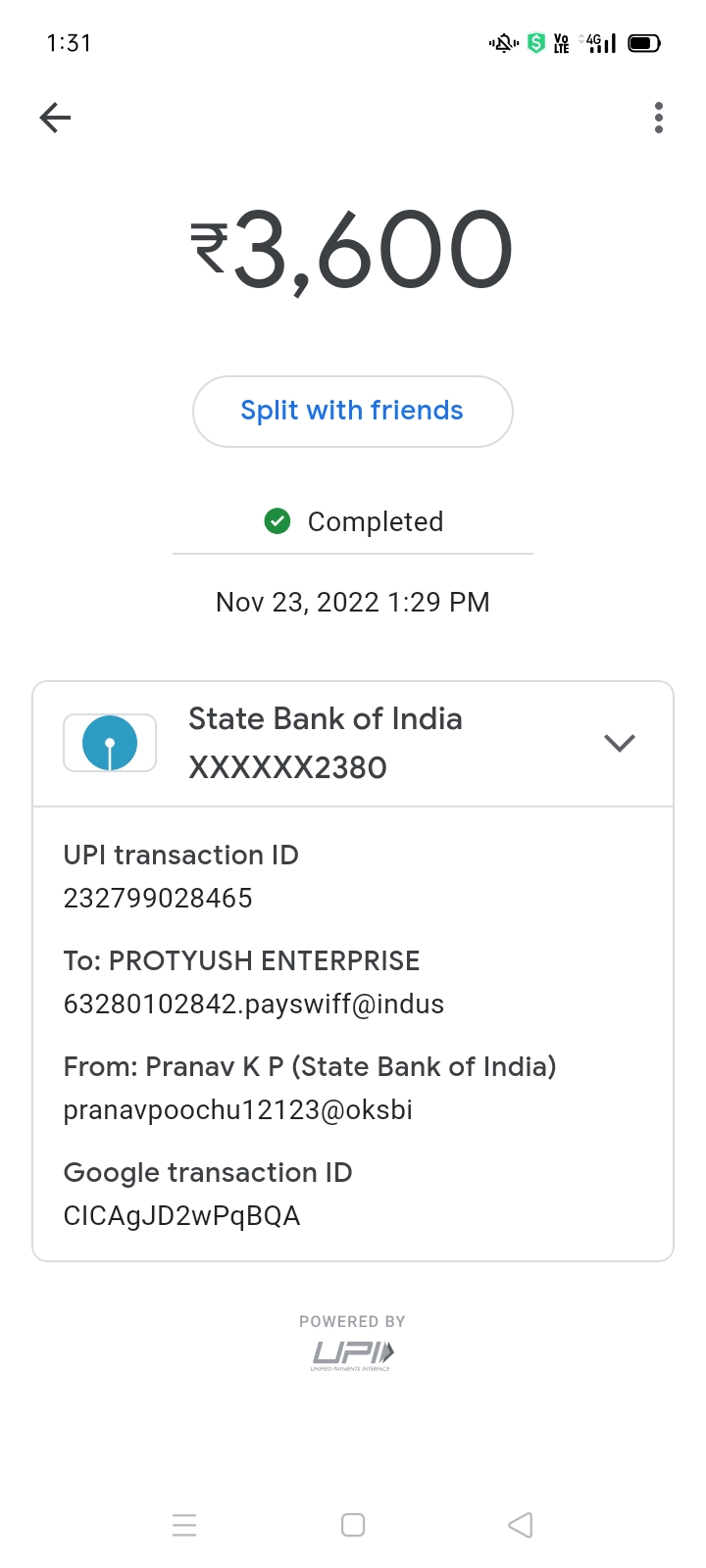
Task: Go back using the arrow icon
Action: click(56, 119)
